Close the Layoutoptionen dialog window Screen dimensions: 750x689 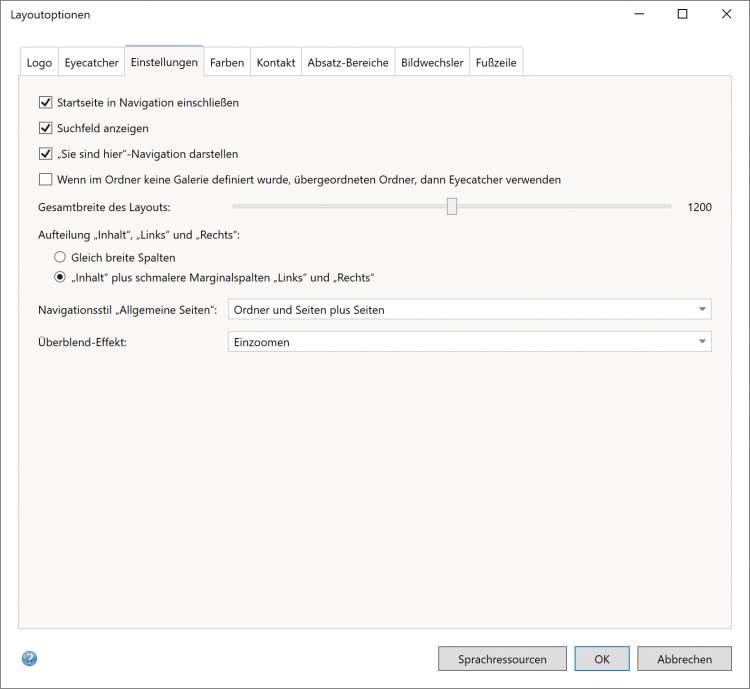click(x=726, y=15)
